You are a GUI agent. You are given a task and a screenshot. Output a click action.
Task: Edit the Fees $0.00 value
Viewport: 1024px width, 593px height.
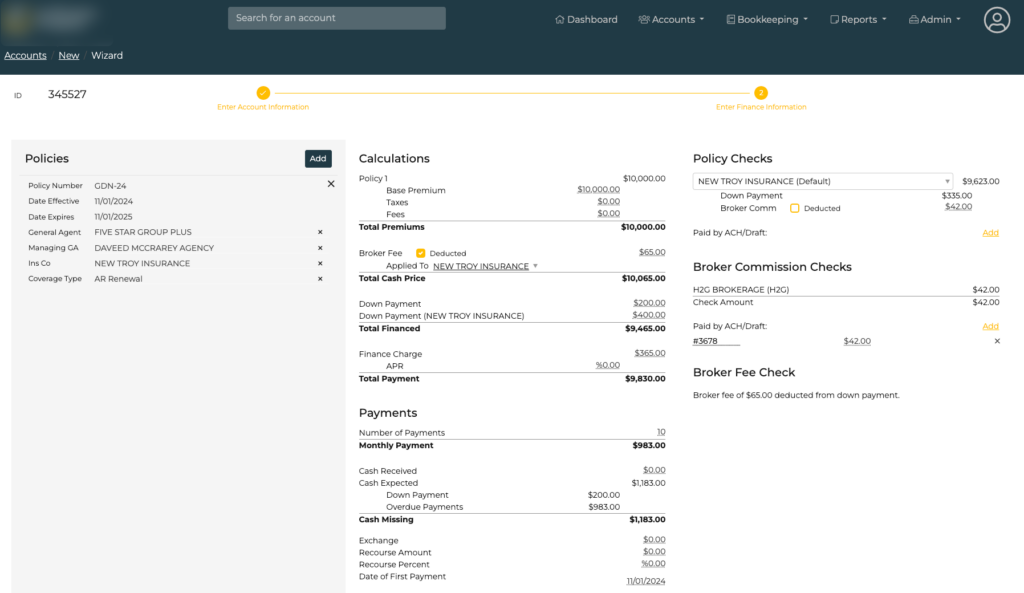609,213
